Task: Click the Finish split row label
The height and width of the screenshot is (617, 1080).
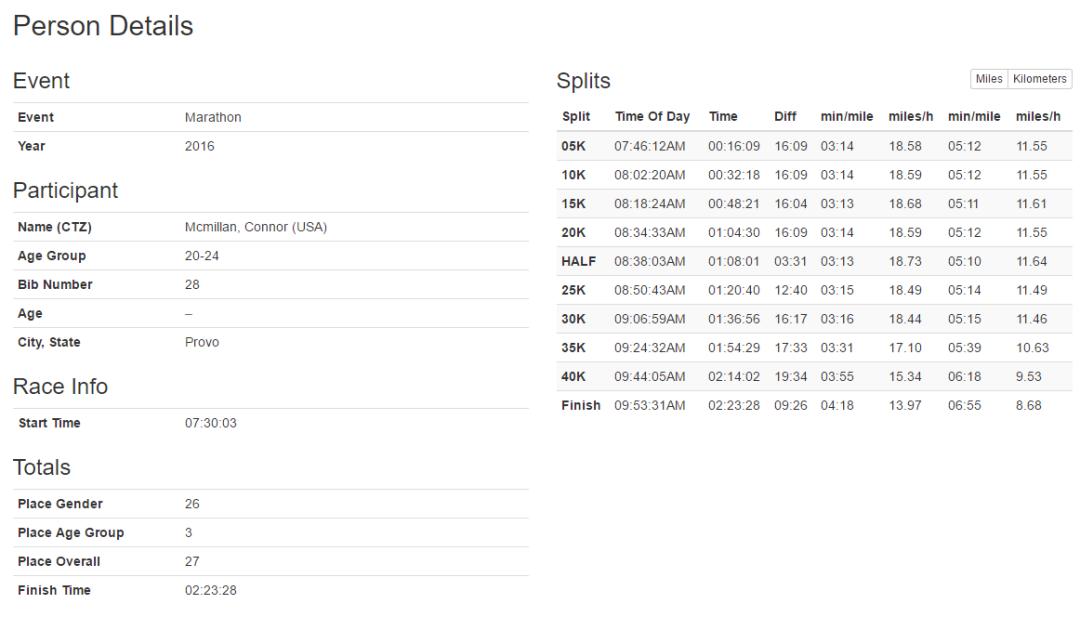Action: (581, 406)
